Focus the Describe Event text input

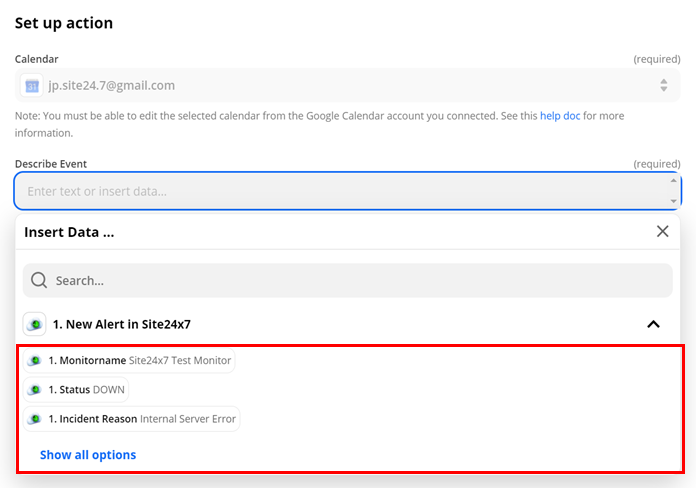click(x=340, y=191)
